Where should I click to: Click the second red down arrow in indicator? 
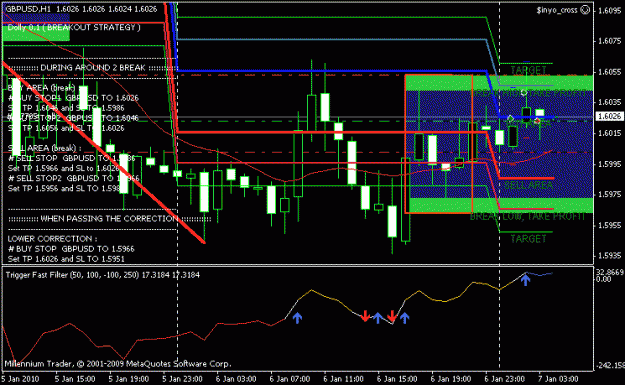[392, 316]
